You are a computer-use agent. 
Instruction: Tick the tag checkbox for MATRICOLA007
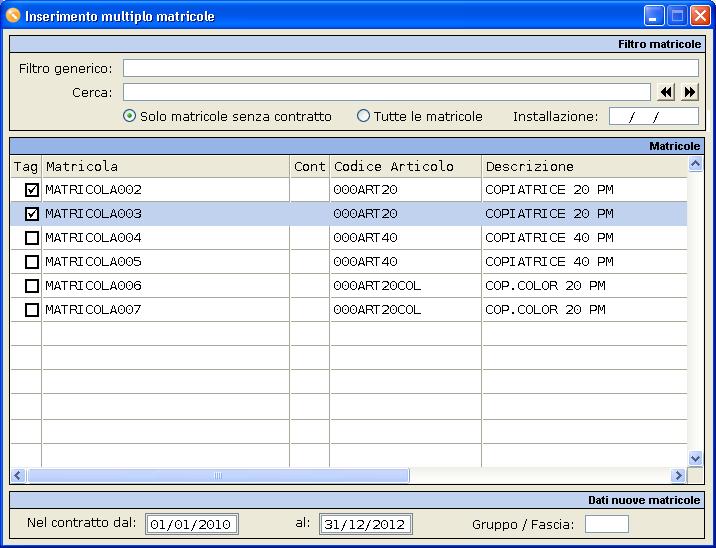[32, 310]
